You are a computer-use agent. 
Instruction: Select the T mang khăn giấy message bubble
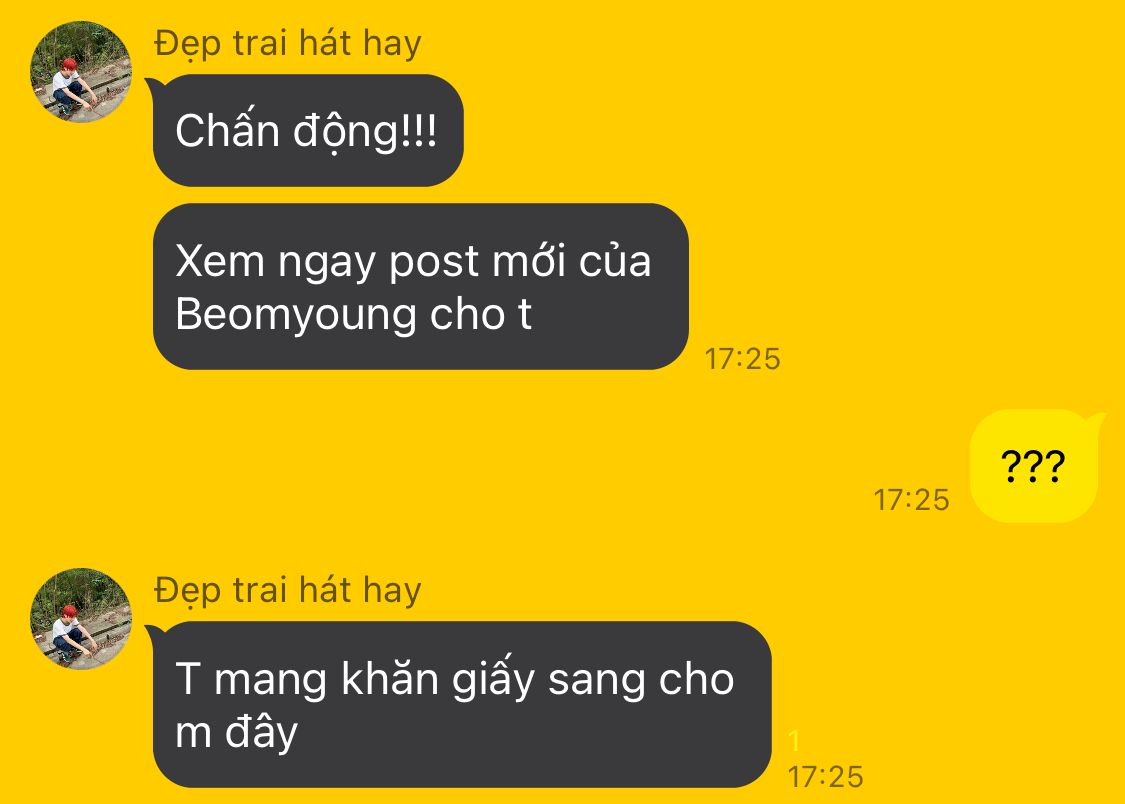click(x=462, y=704)
